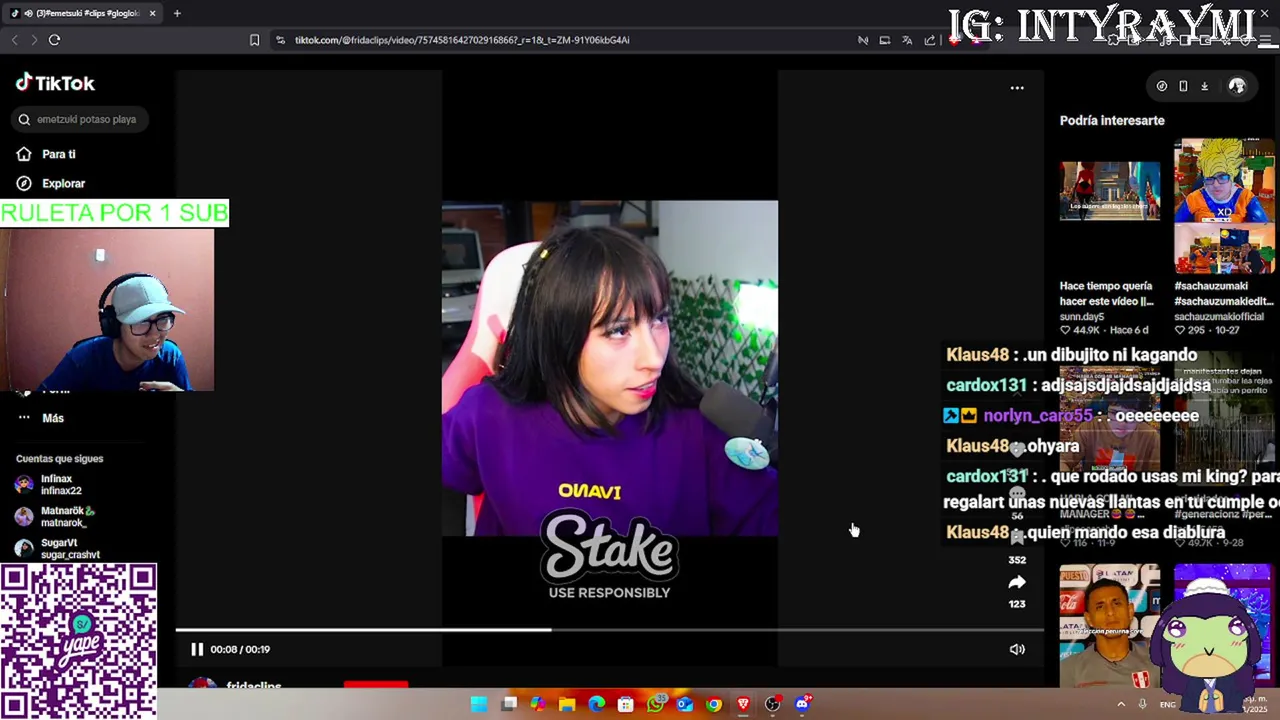Click the cast screen toolbar icon
The height and width of the screenshot is (720, 1280).
click(885, 40)
